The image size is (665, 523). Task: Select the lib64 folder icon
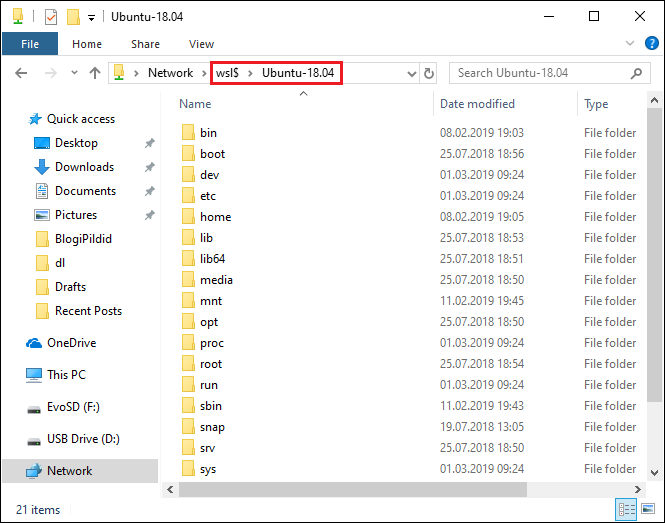pyautogui.click(x=188, y=258)
